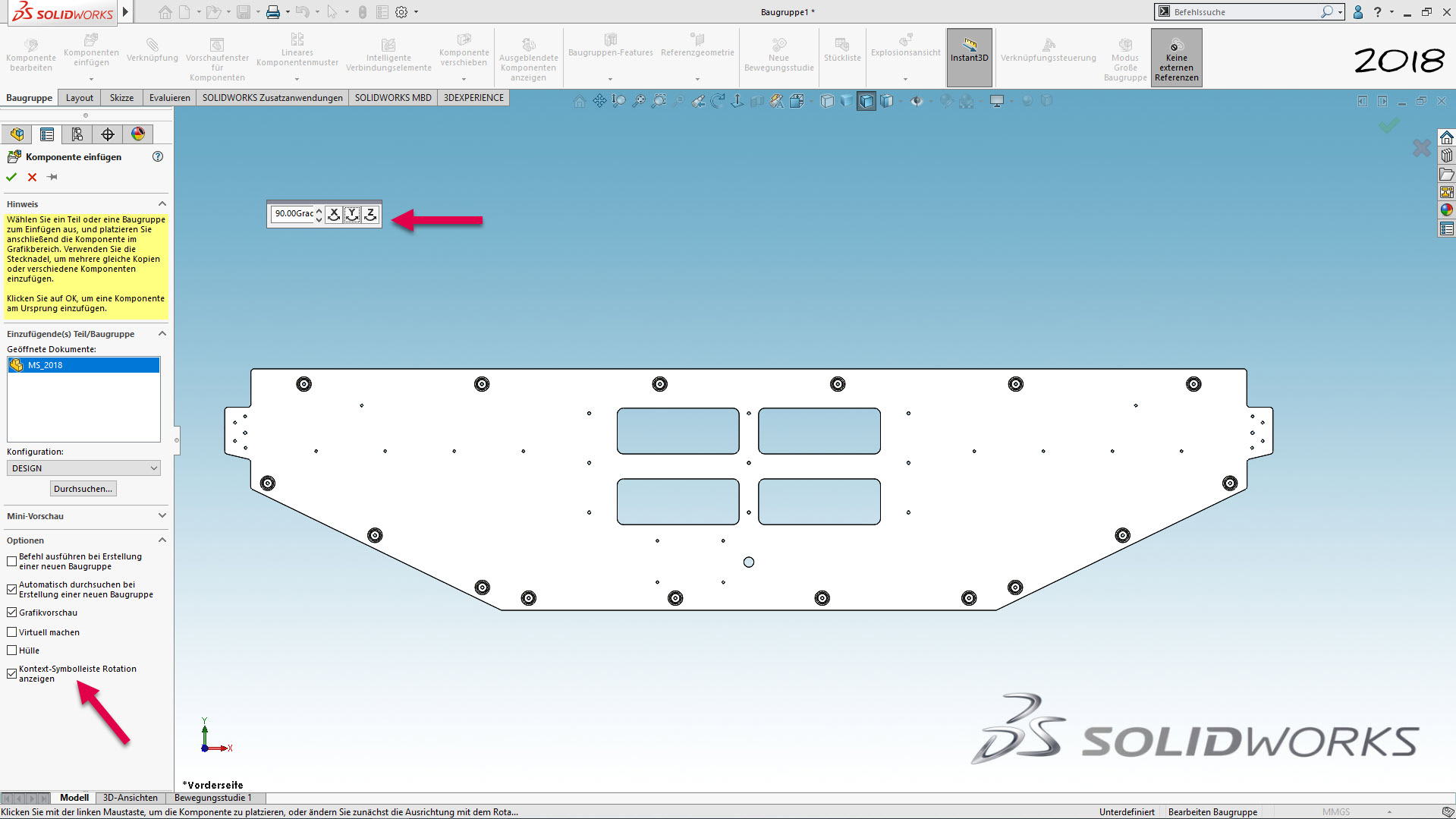This screenshot has height=819, width=1456.
Task: Select wireframe display style cube
Action: pos(827,101)
